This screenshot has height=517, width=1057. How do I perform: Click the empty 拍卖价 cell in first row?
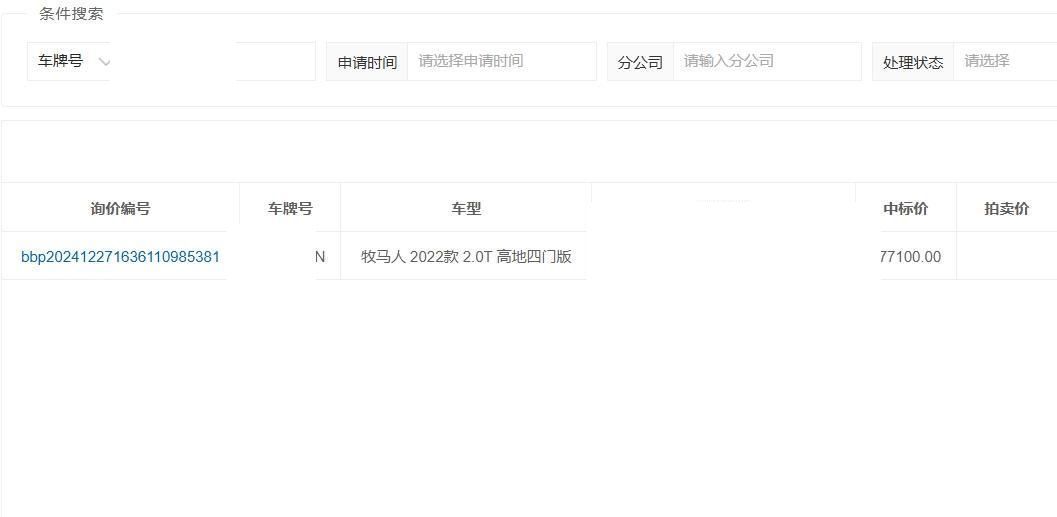pos(1006,257)
